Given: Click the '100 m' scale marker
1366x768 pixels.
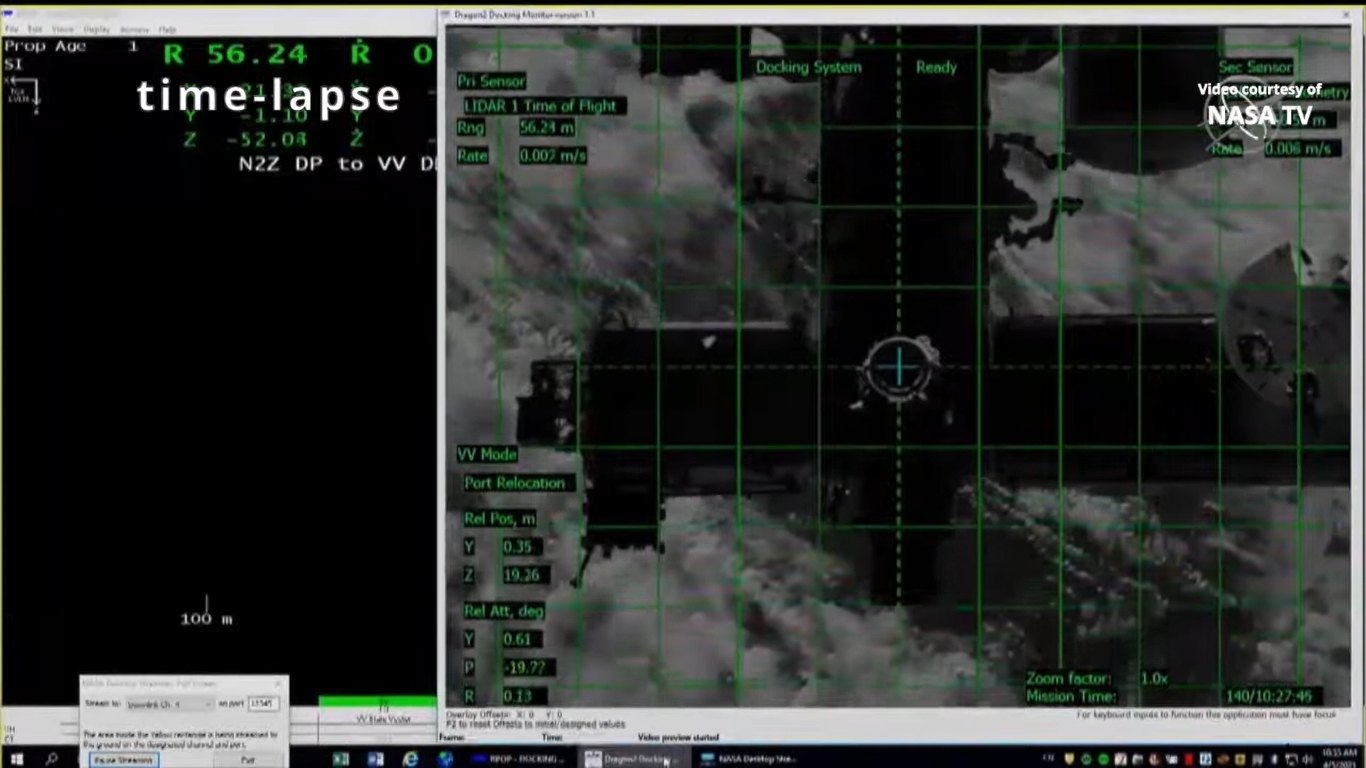Looking at the screenshot, I should 206,619.
